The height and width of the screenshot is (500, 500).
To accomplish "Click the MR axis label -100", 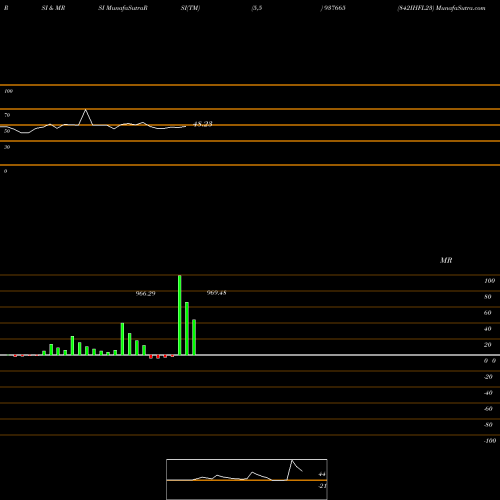I will (490, 441).
